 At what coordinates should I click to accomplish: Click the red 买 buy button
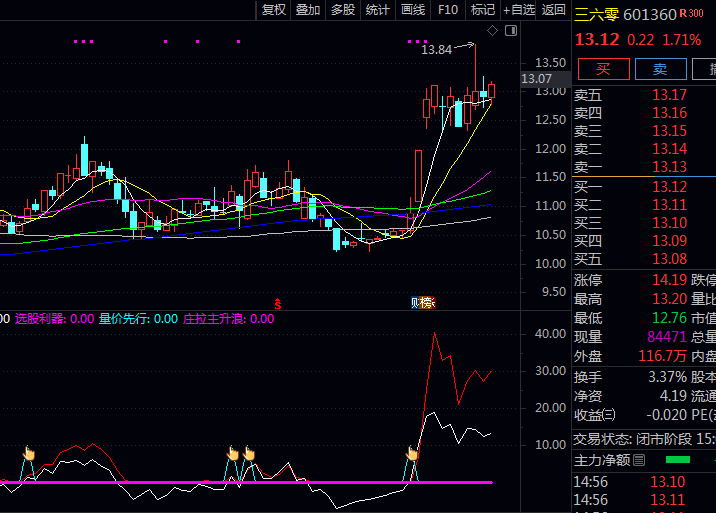point(602,69)
